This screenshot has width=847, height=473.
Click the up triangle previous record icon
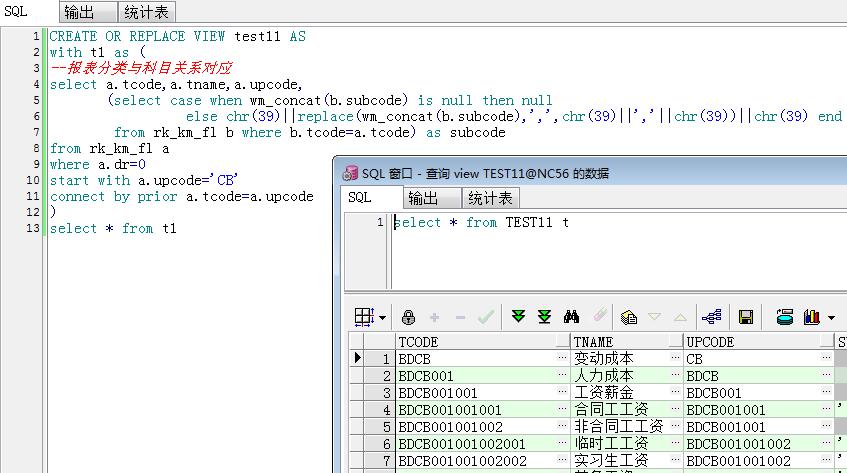pyautogui.click(x=680, y=317)
